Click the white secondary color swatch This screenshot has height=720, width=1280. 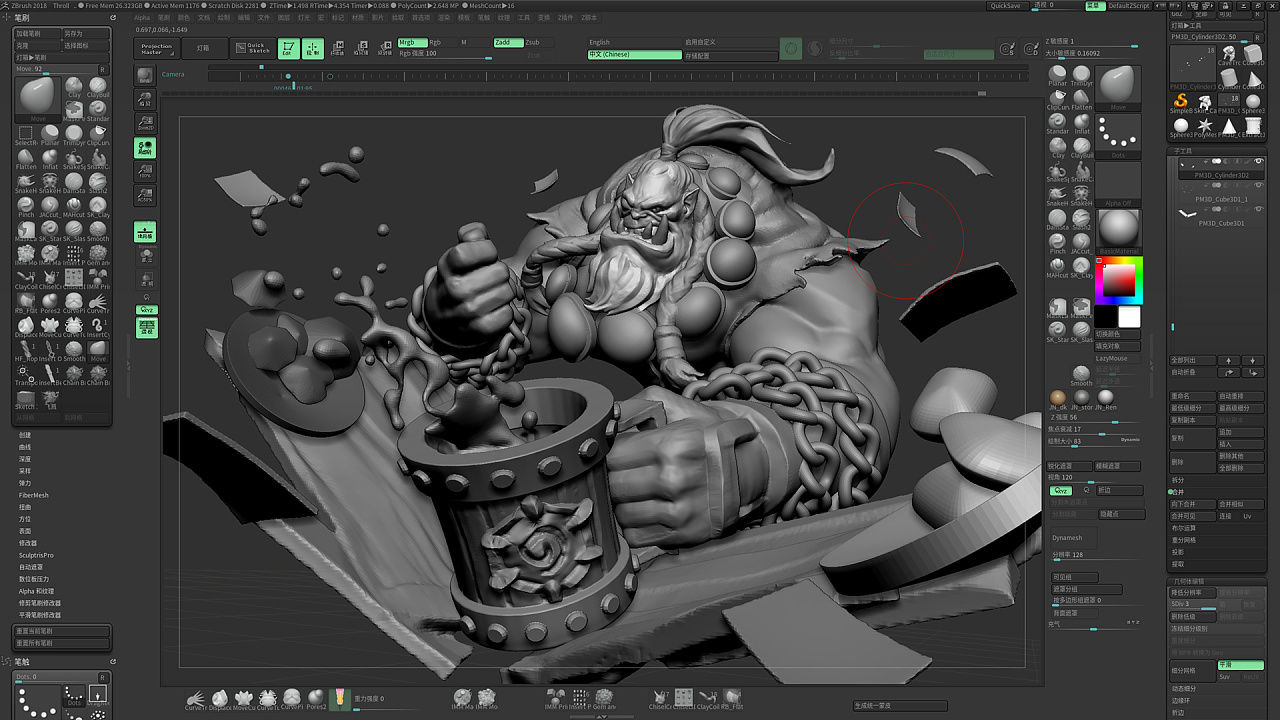pyautogui.click(x=1129, y=317)
